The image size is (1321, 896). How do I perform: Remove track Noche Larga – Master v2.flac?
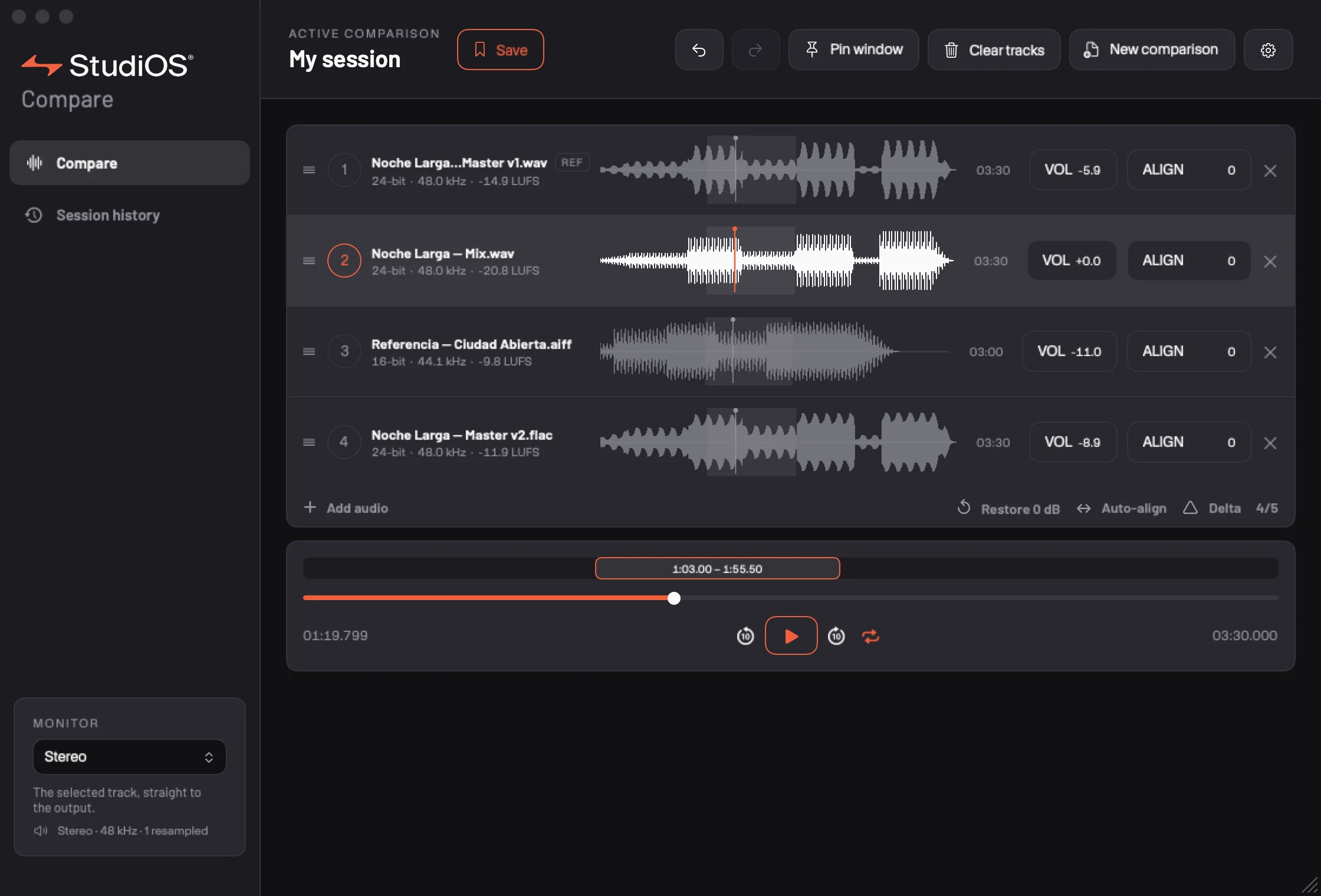coord(1270,443)
